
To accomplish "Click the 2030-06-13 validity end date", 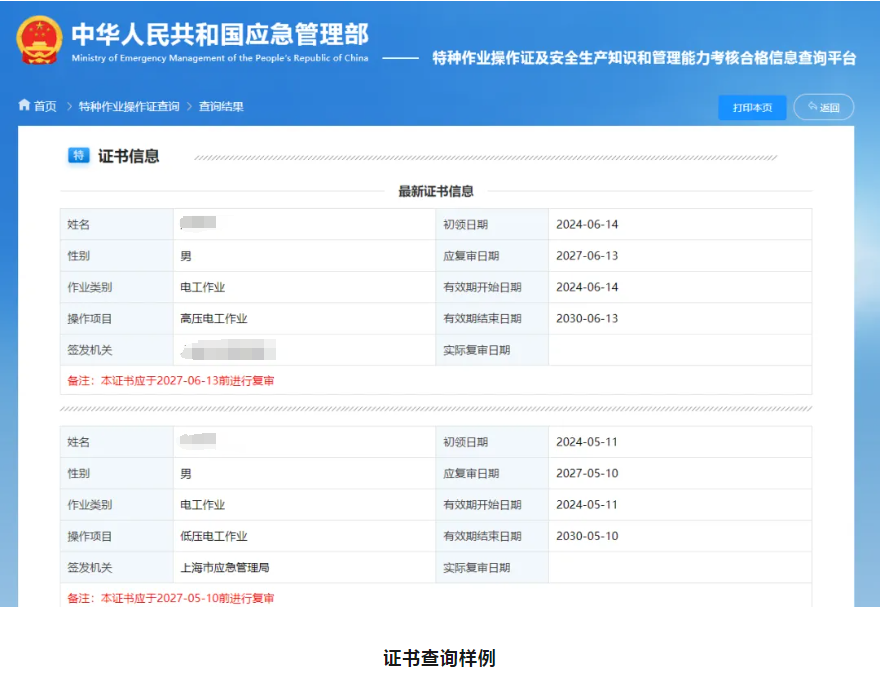I will 587,319.
